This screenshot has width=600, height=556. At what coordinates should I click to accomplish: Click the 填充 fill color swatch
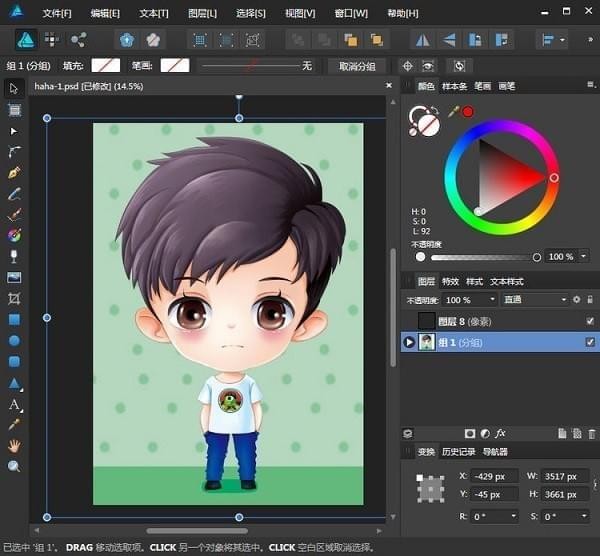tap(106, 66)
